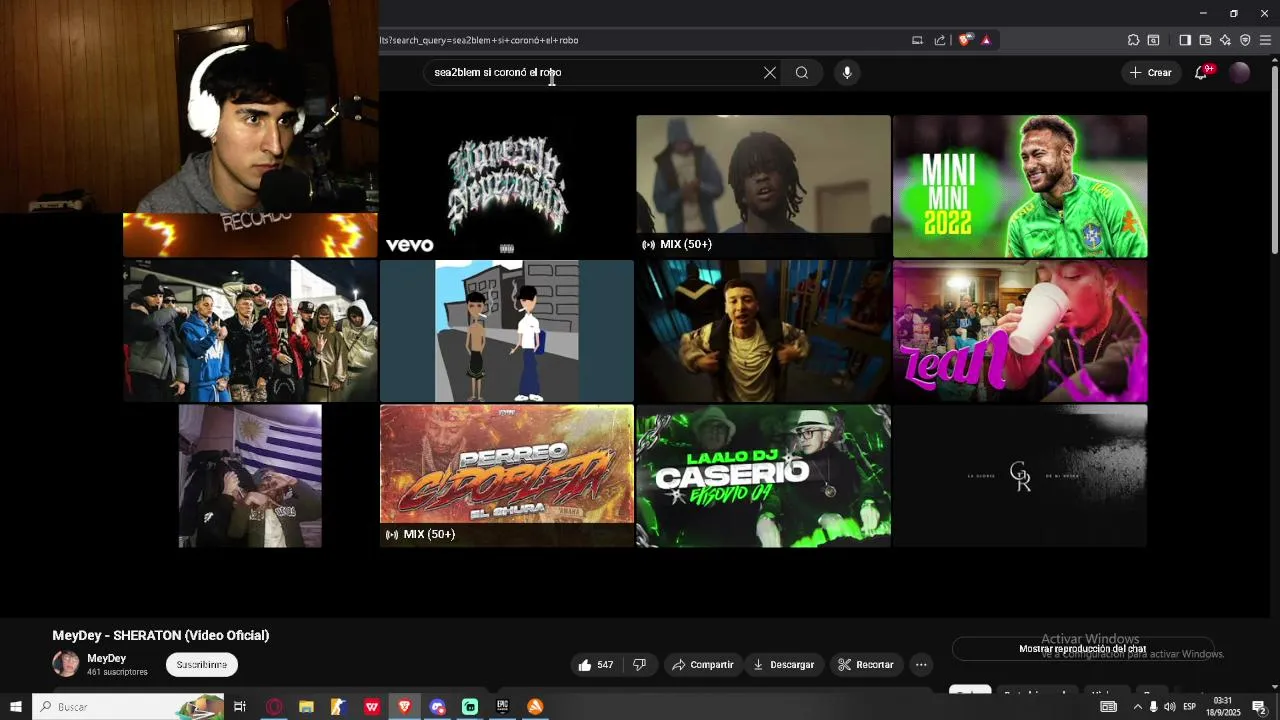Click the Brave Shields lion icon
Image resolution: width=1280 pixels, height=720 pixels.
pos(964,40)
